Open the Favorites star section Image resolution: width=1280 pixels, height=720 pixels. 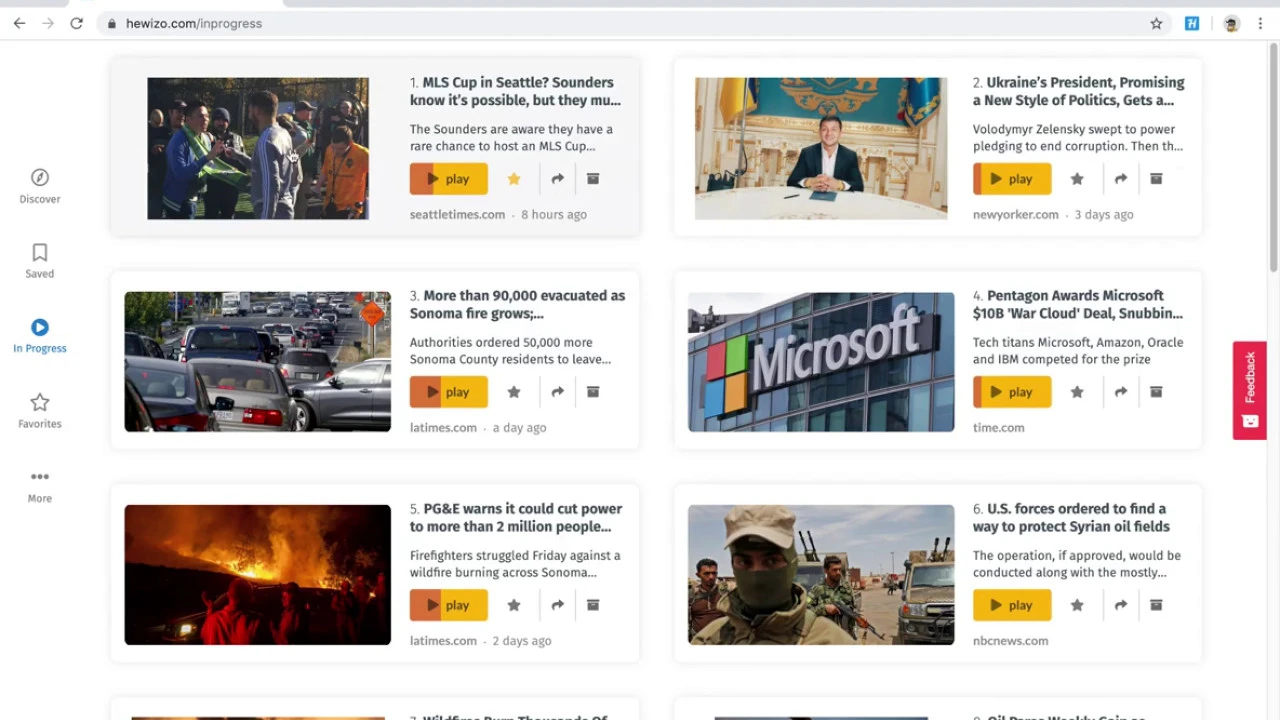click(40, 411)
